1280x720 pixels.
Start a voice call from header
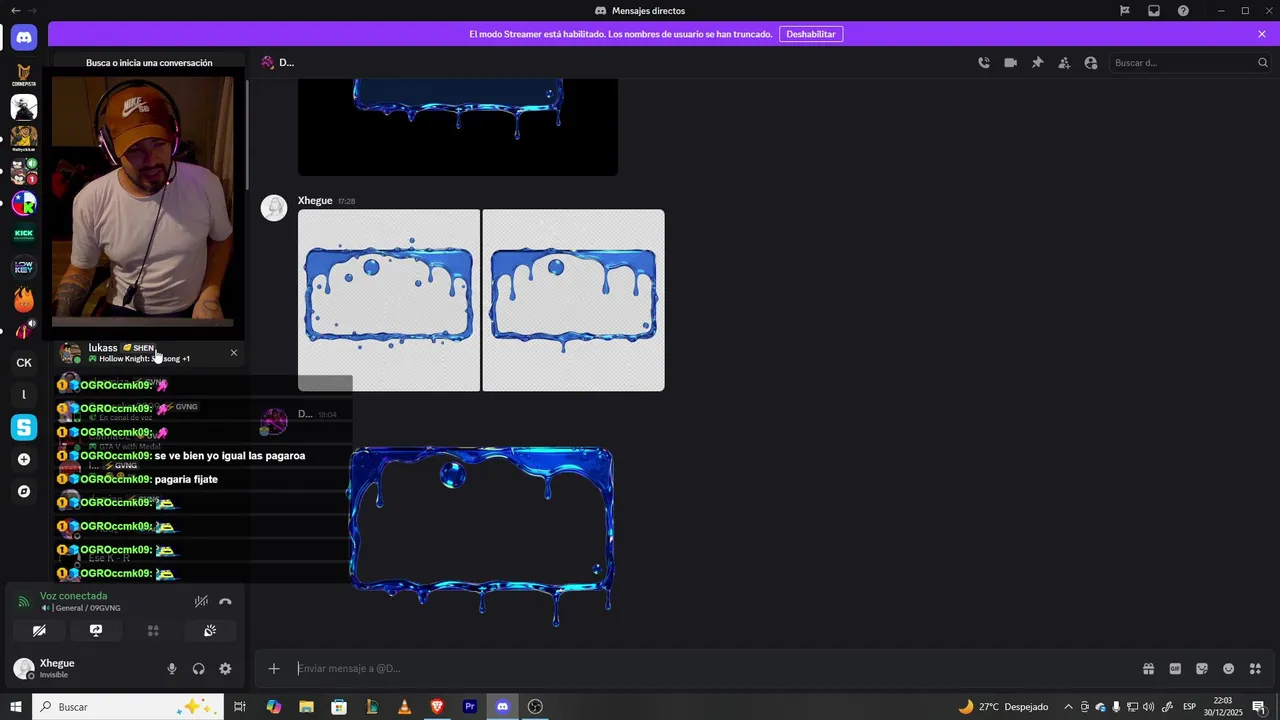tap(984, 62)
